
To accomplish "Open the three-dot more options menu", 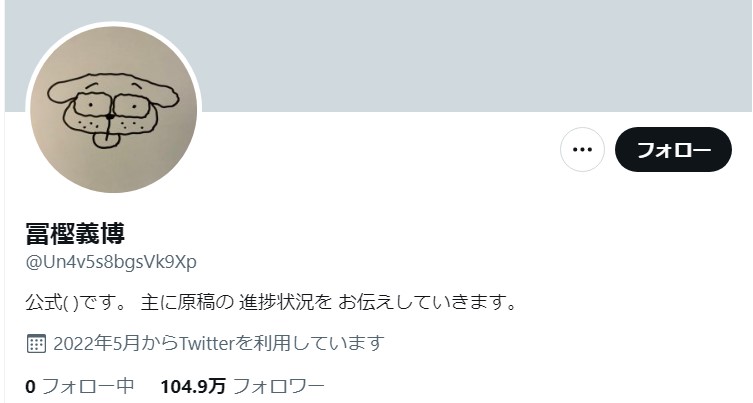I will click(x=582, y=149).
